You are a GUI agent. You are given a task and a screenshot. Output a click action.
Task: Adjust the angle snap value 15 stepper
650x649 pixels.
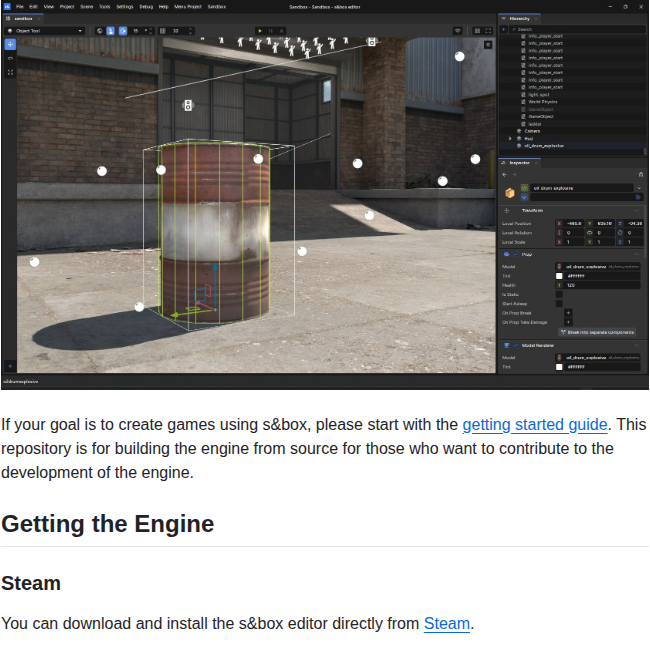[x=150, y=31]
